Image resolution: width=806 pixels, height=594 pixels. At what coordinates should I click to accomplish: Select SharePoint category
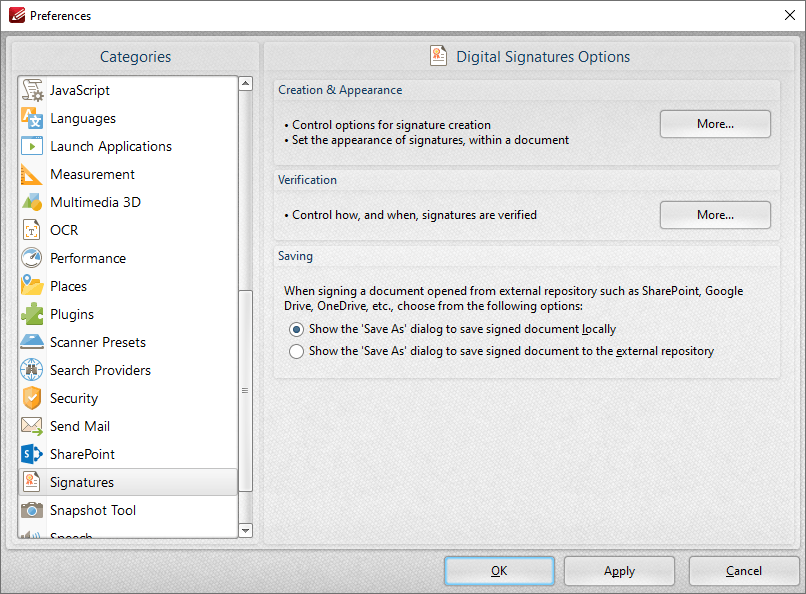(x=129, y=454)
